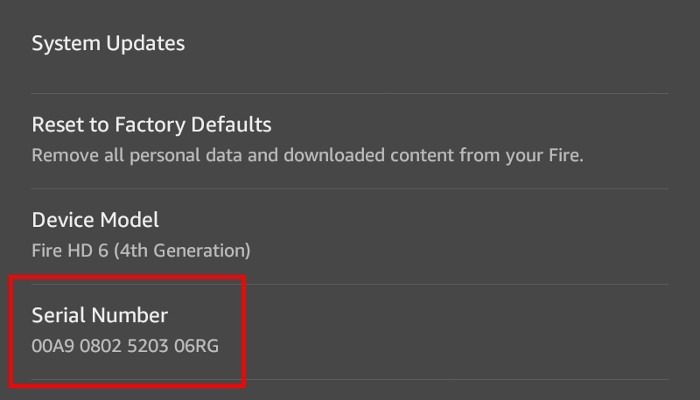Click '(4th Generation)' in the device model
The image size is (700, 400).
(192, 250)
